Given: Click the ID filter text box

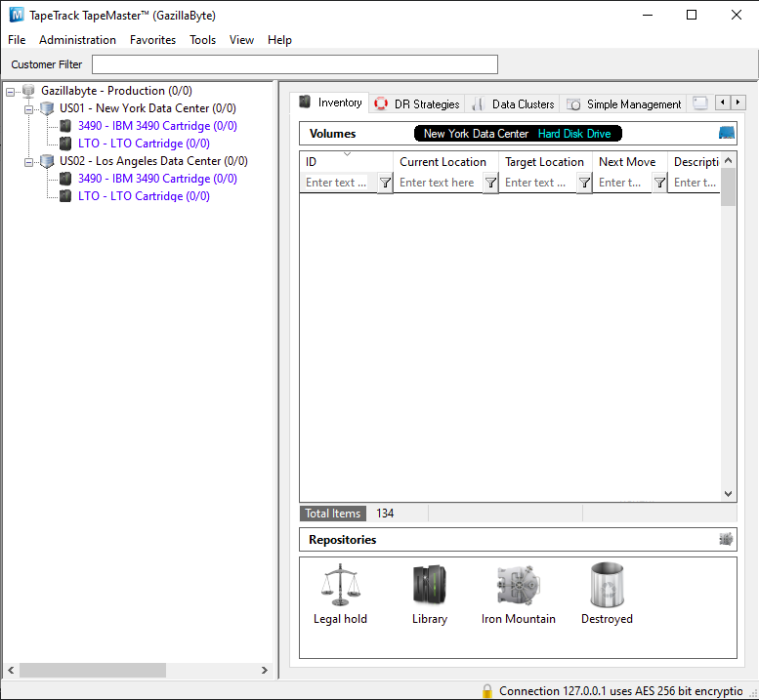Looking at the screenshot, I should [x=339, y=183].
